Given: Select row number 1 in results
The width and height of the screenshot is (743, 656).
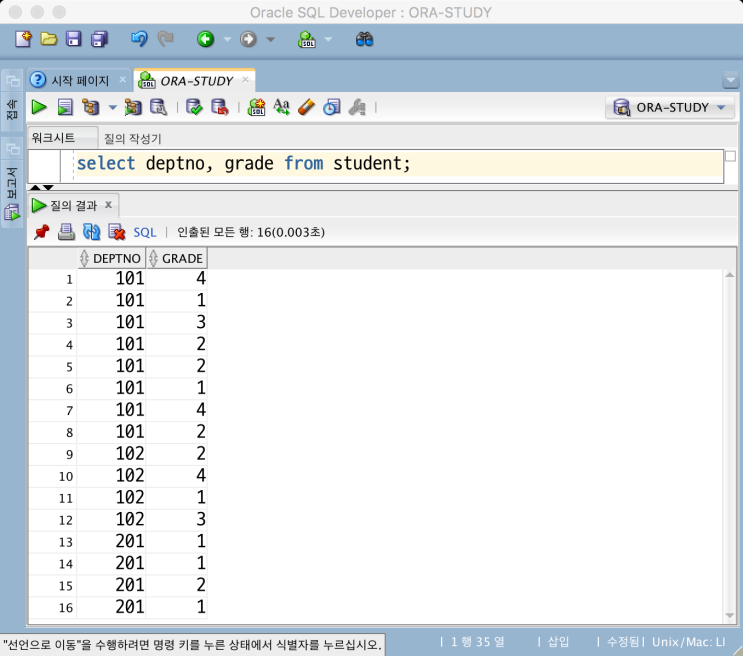Looking at the screenshot, I should coord(53,279).
